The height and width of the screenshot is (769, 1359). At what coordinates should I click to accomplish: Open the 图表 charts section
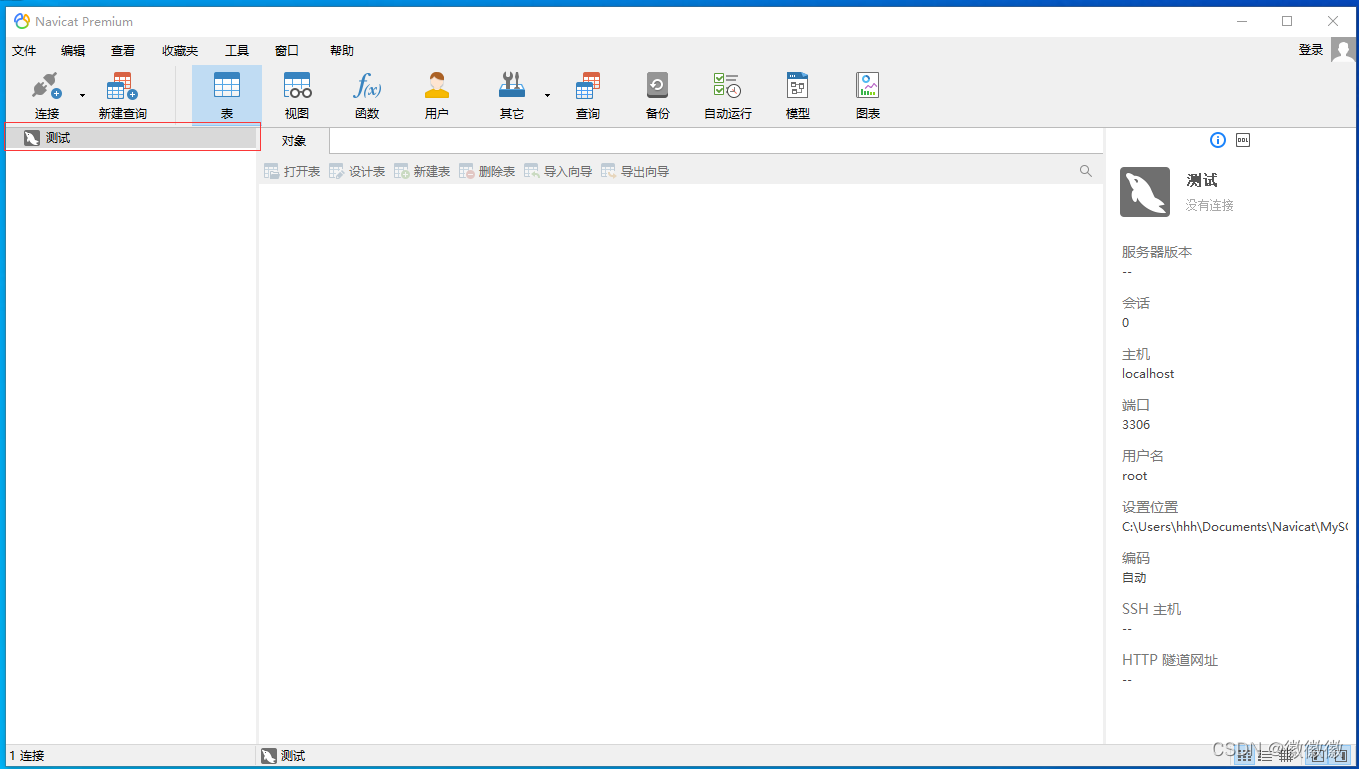868,95
